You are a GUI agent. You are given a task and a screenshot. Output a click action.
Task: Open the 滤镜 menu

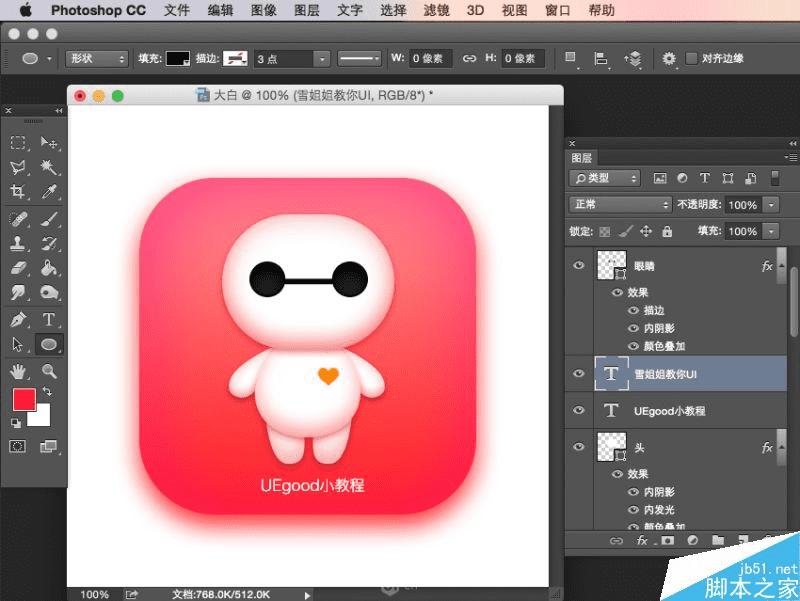[436, 11]
